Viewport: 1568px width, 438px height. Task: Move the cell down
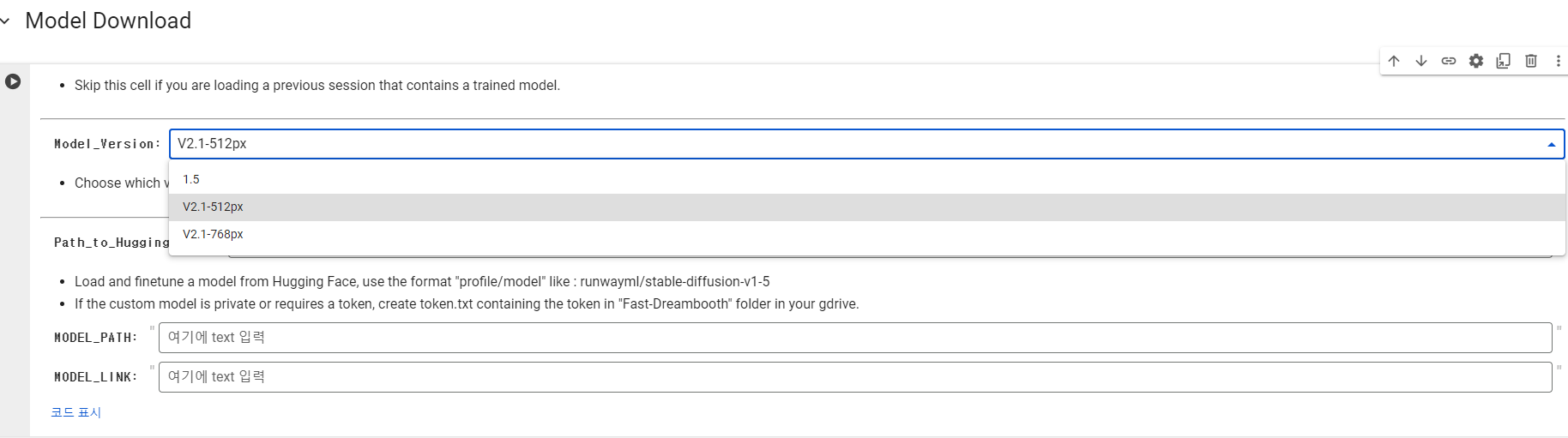pyautogui.click(x=1421, y=61)
